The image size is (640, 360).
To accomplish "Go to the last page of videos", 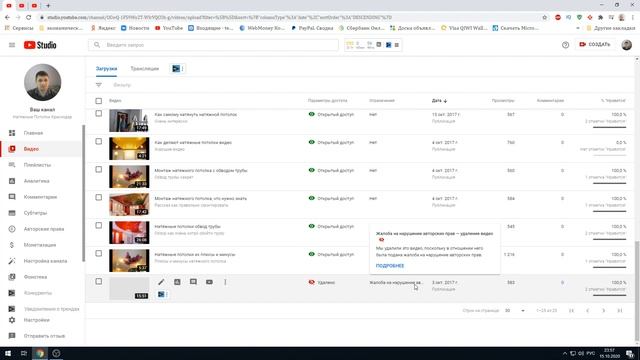I will (620, 311).
